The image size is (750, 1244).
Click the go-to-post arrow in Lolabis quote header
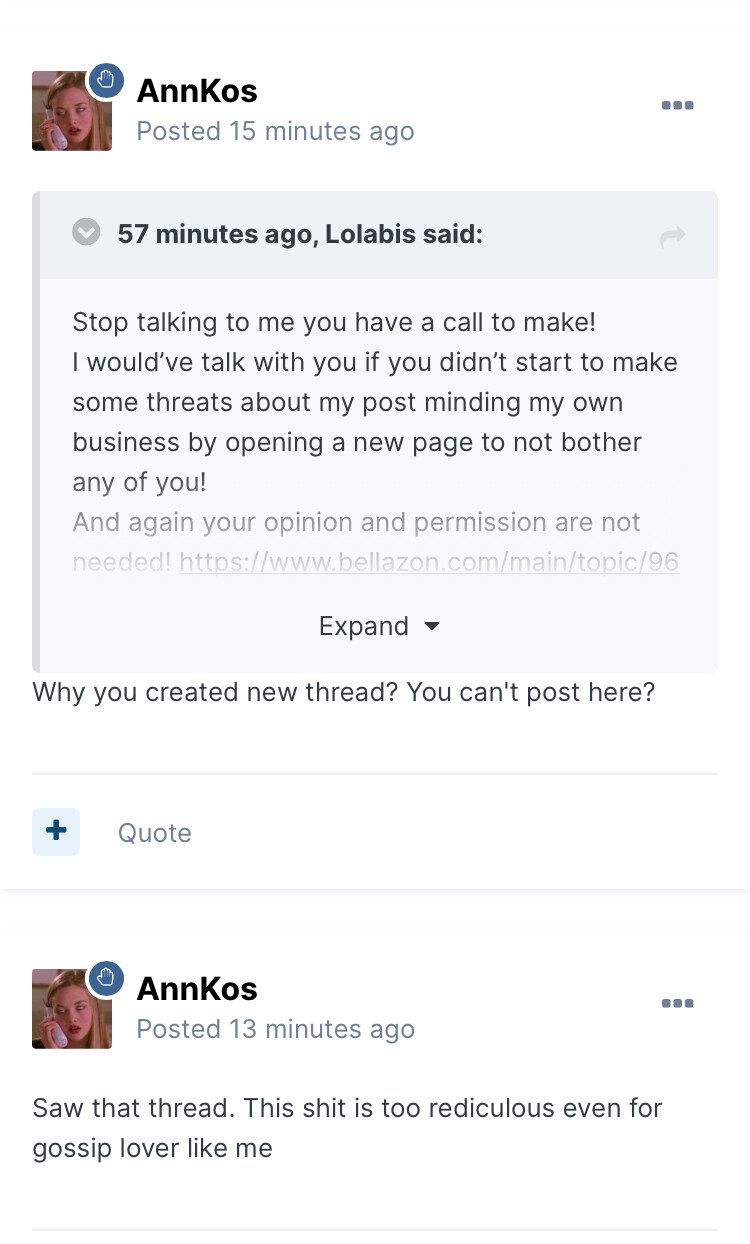coord(673,236)
